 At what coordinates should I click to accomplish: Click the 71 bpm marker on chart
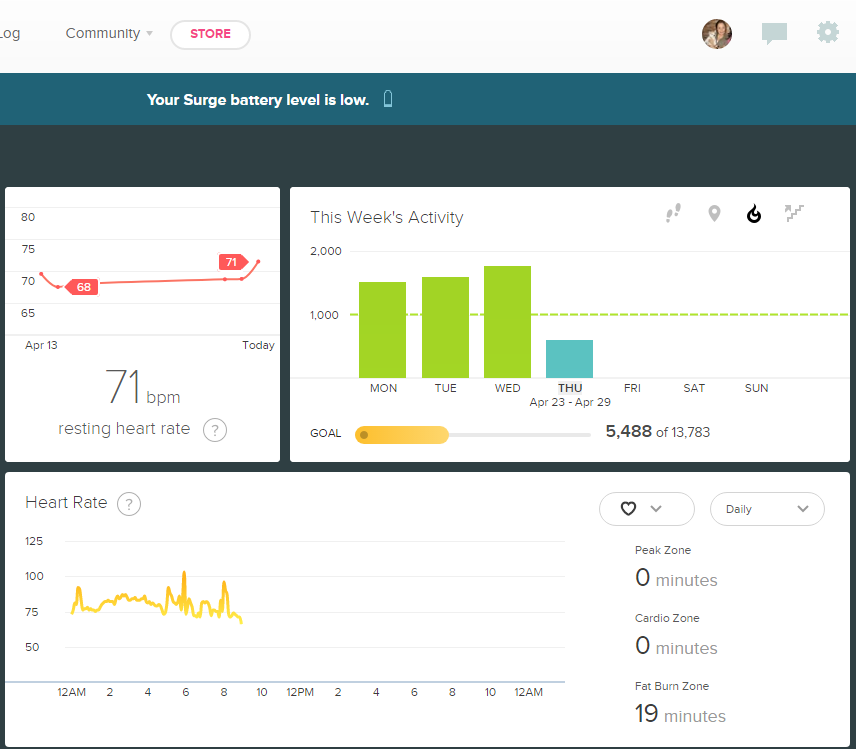coord(231,262)
